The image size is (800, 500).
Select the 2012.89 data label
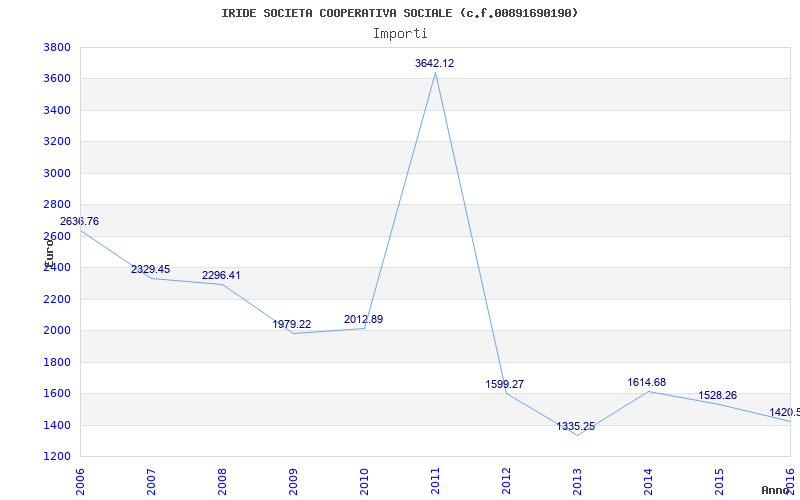point(363,319)
